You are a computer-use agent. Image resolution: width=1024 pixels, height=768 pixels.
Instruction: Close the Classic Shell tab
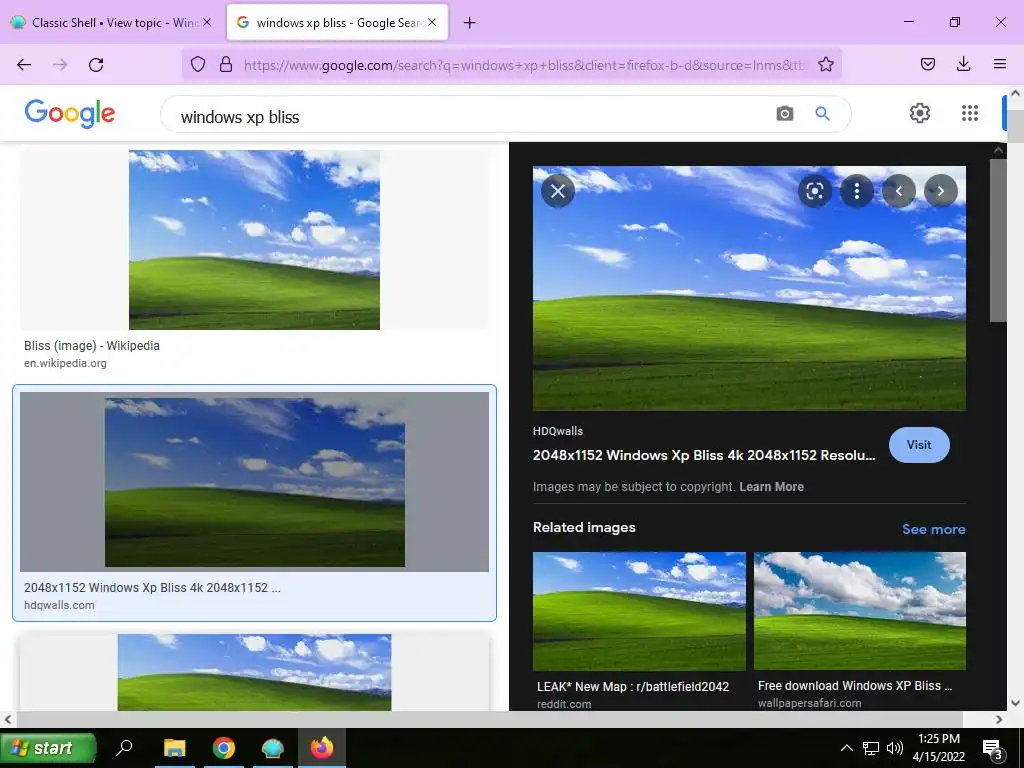207,22
